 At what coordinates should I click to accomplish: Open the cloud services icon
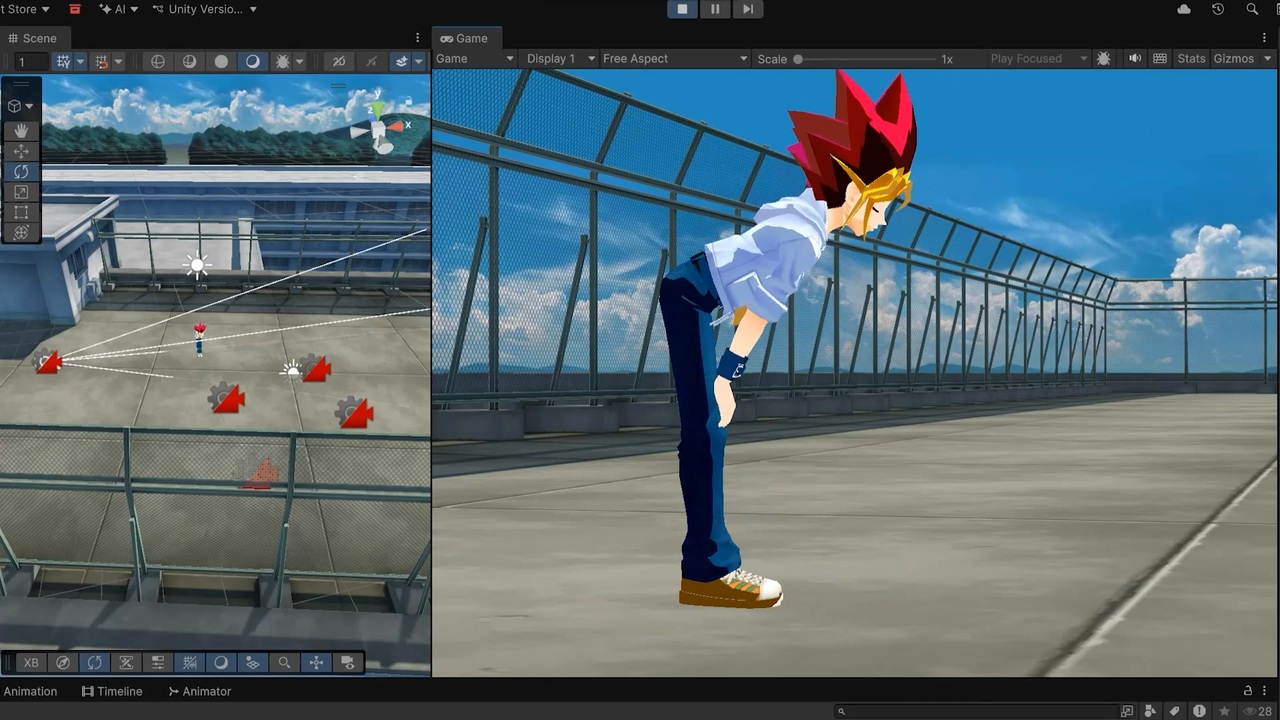(x=1184, y=9)
